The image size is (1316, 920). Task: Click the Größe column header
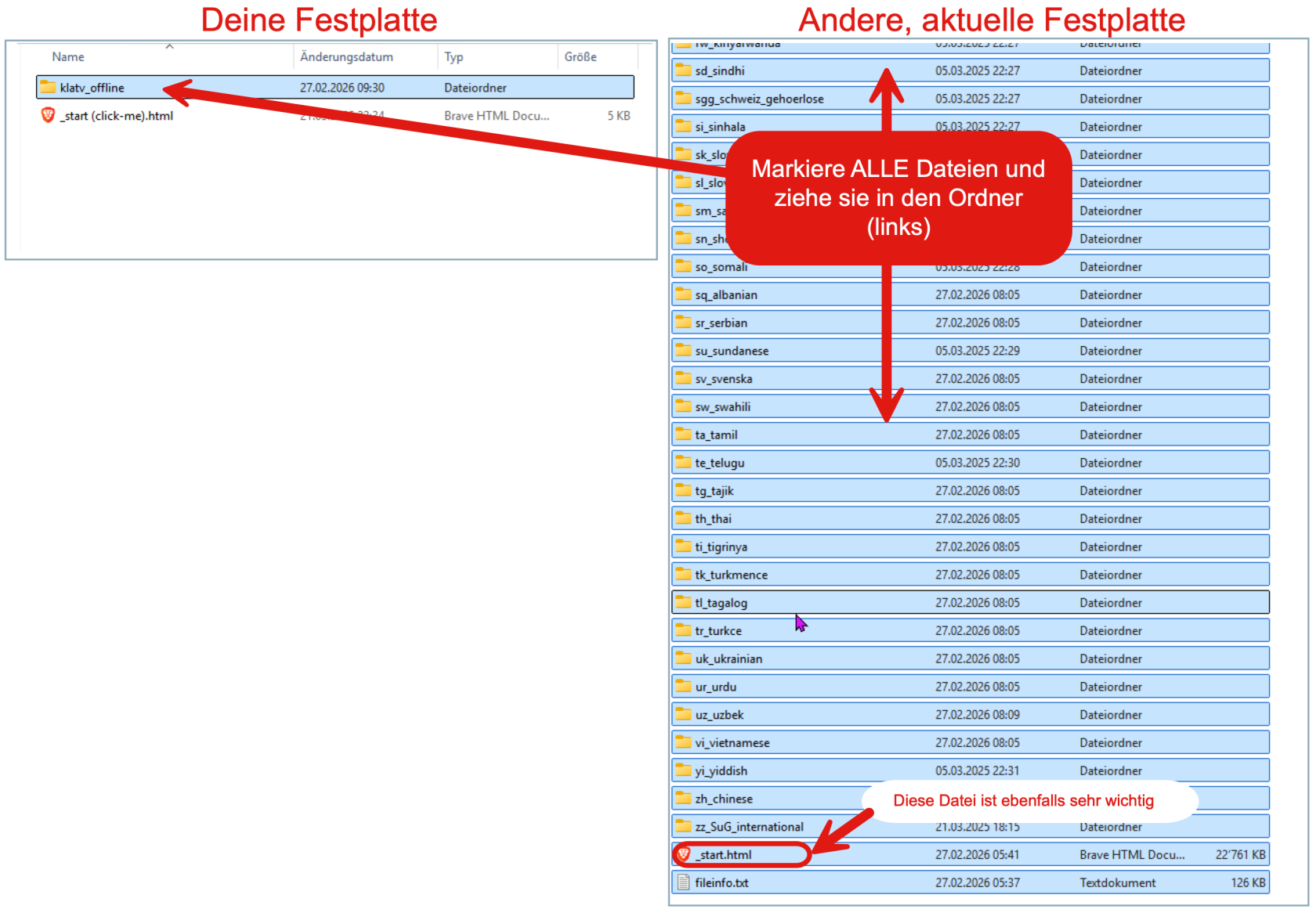pyautogui.click(x=580, y=56)
